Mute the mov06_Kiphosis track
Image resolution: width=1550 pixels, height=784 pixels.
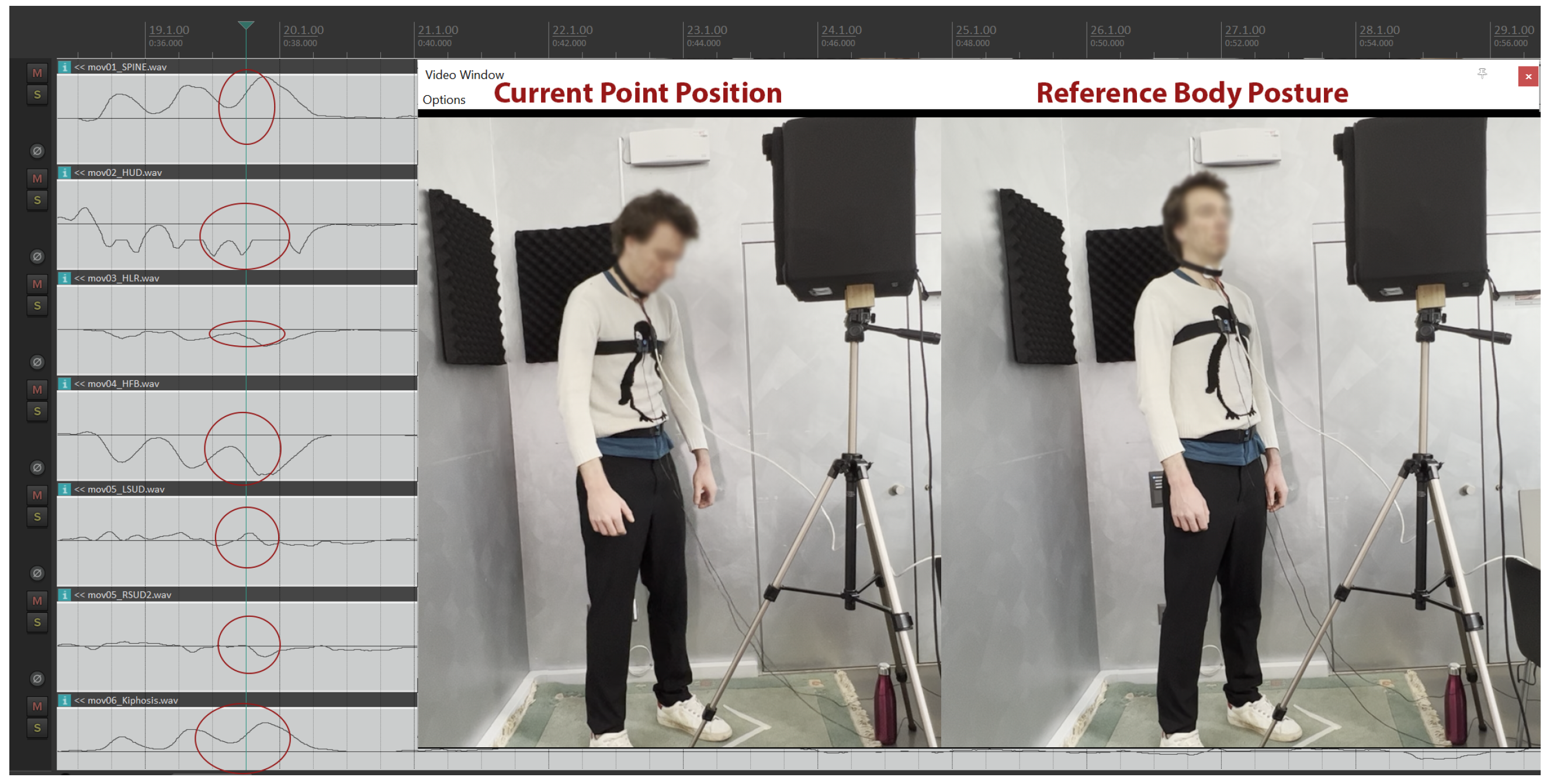37,706
